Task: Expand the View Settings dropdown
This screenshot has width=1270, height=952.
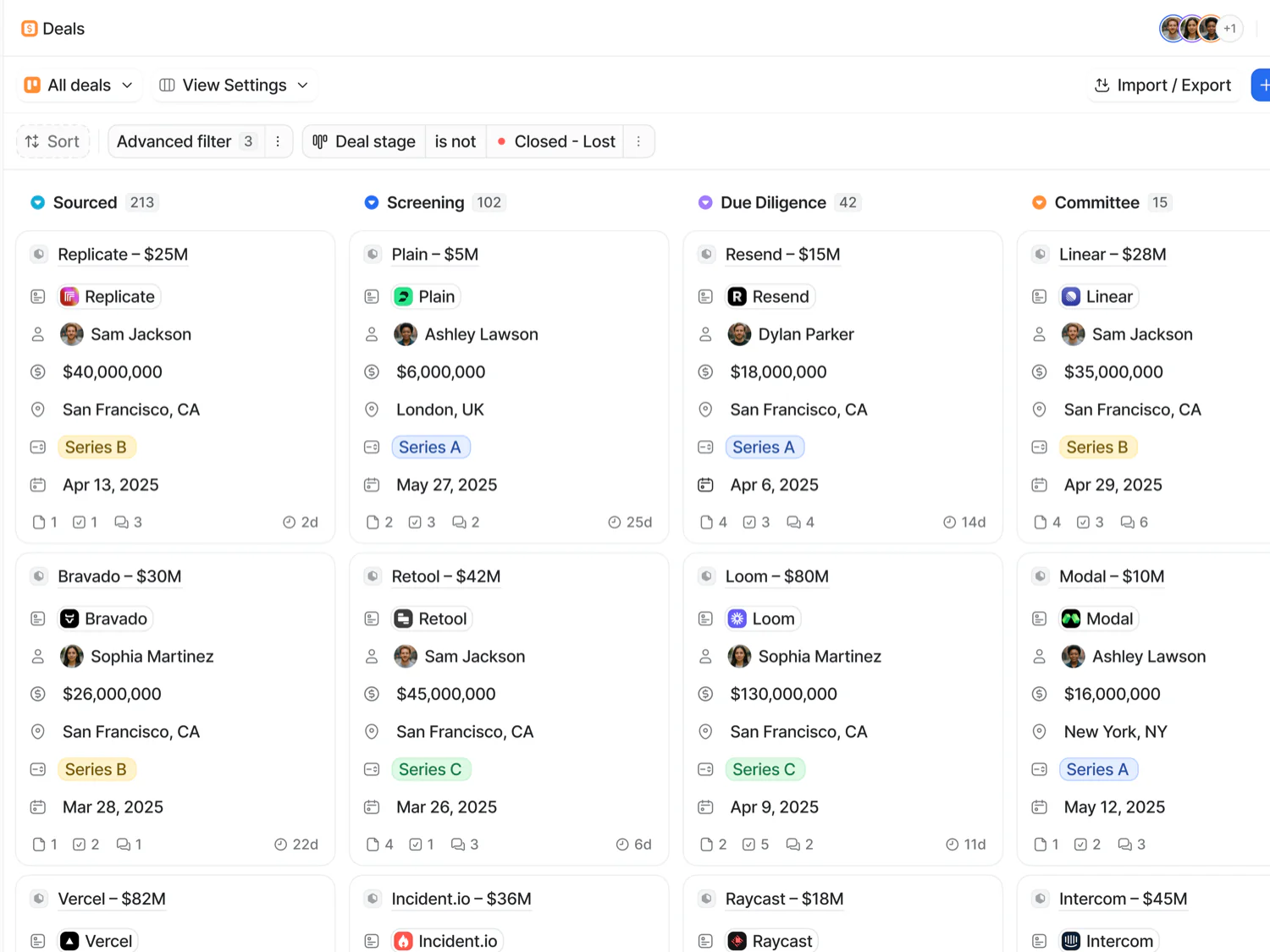Action: [235, 85]
